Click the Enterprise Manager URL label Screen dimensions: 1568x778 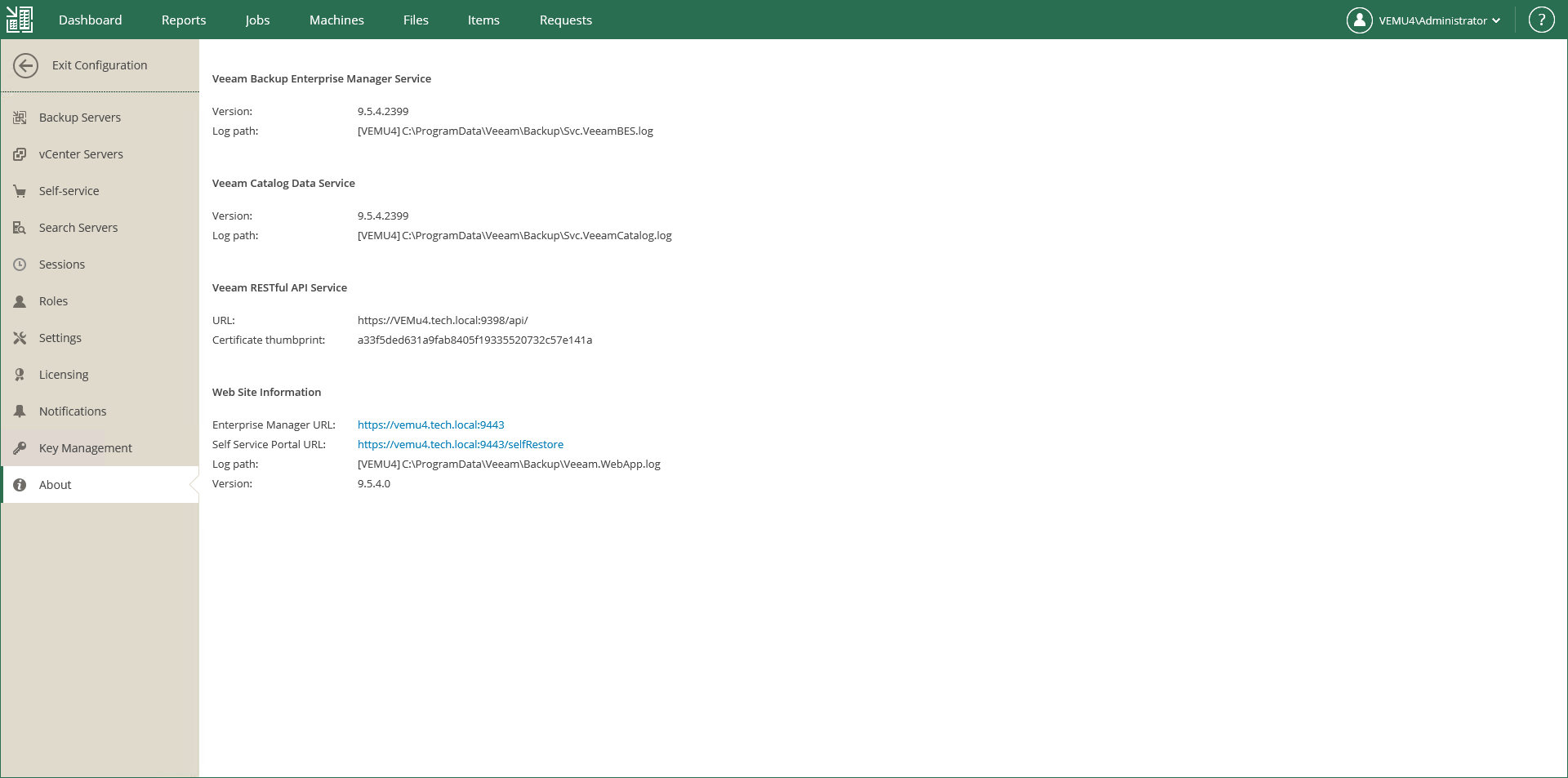(x=274, y=425)
